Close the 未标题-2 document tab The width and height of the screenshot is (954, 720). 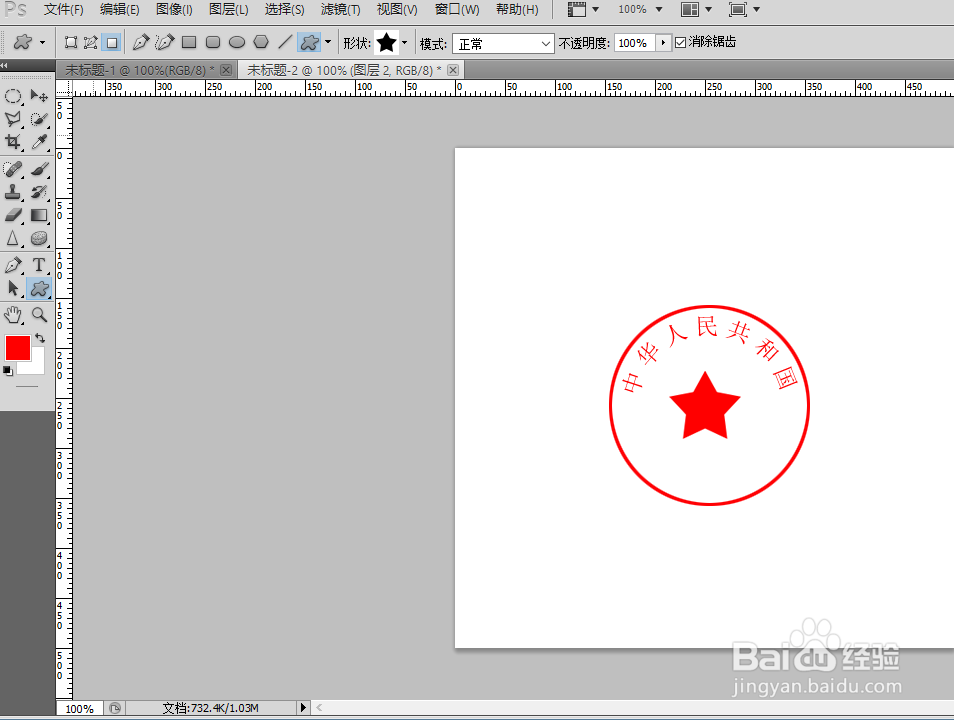(x=453, y=70)
